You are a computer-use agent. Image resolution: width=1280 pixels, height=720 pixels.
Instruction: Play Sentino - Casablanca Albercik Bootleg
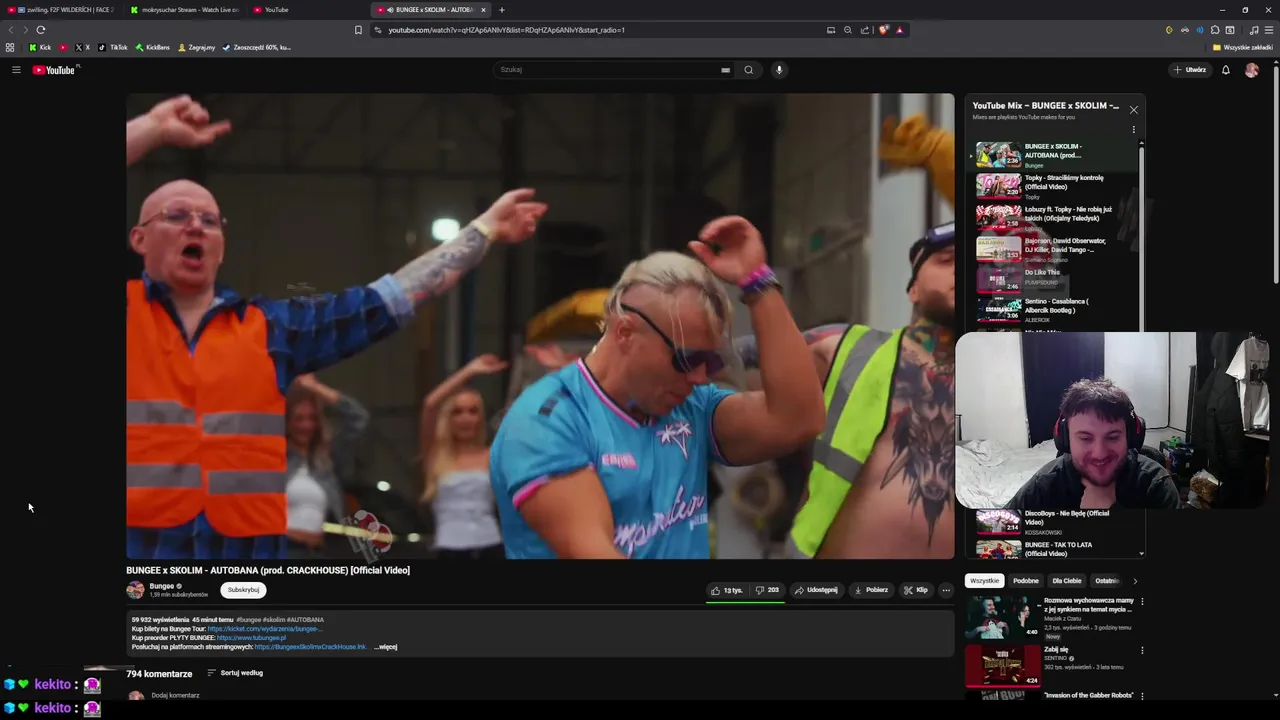click(1054, 309)
